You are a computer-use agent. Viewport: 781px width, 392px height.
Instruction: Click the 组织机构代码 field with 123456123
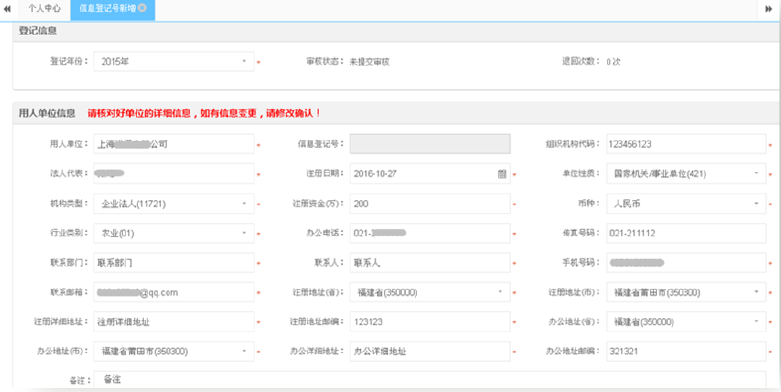click(686, 144)
